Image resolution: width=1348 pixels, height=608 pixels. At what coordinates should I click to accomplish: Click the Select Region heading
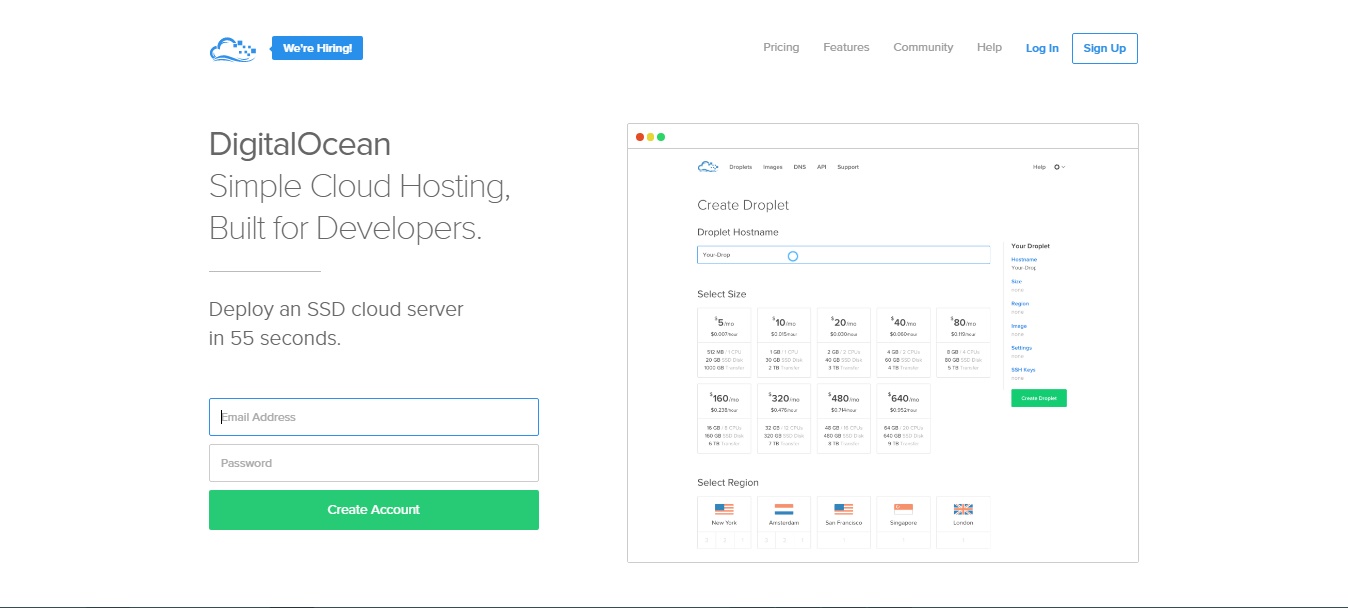pos(728,483)
